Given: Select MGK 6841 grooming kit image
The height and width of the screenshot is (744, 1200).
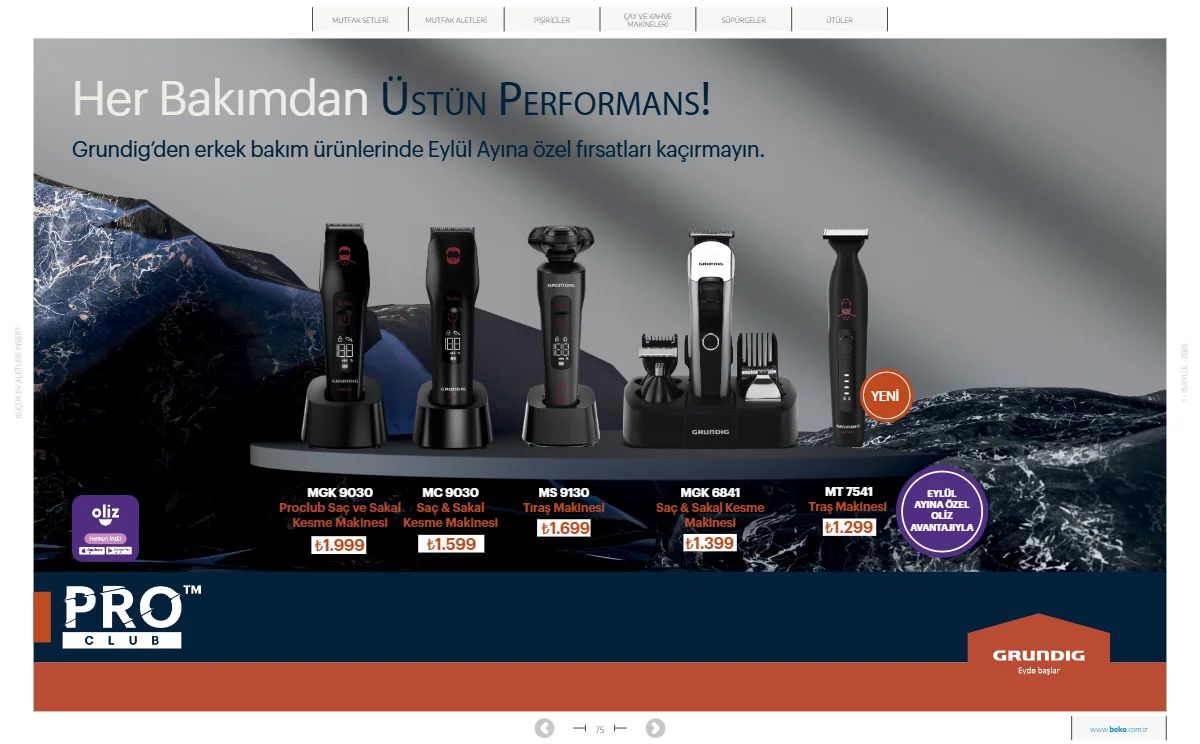Looking at the screenshot, I should point(710,339).
